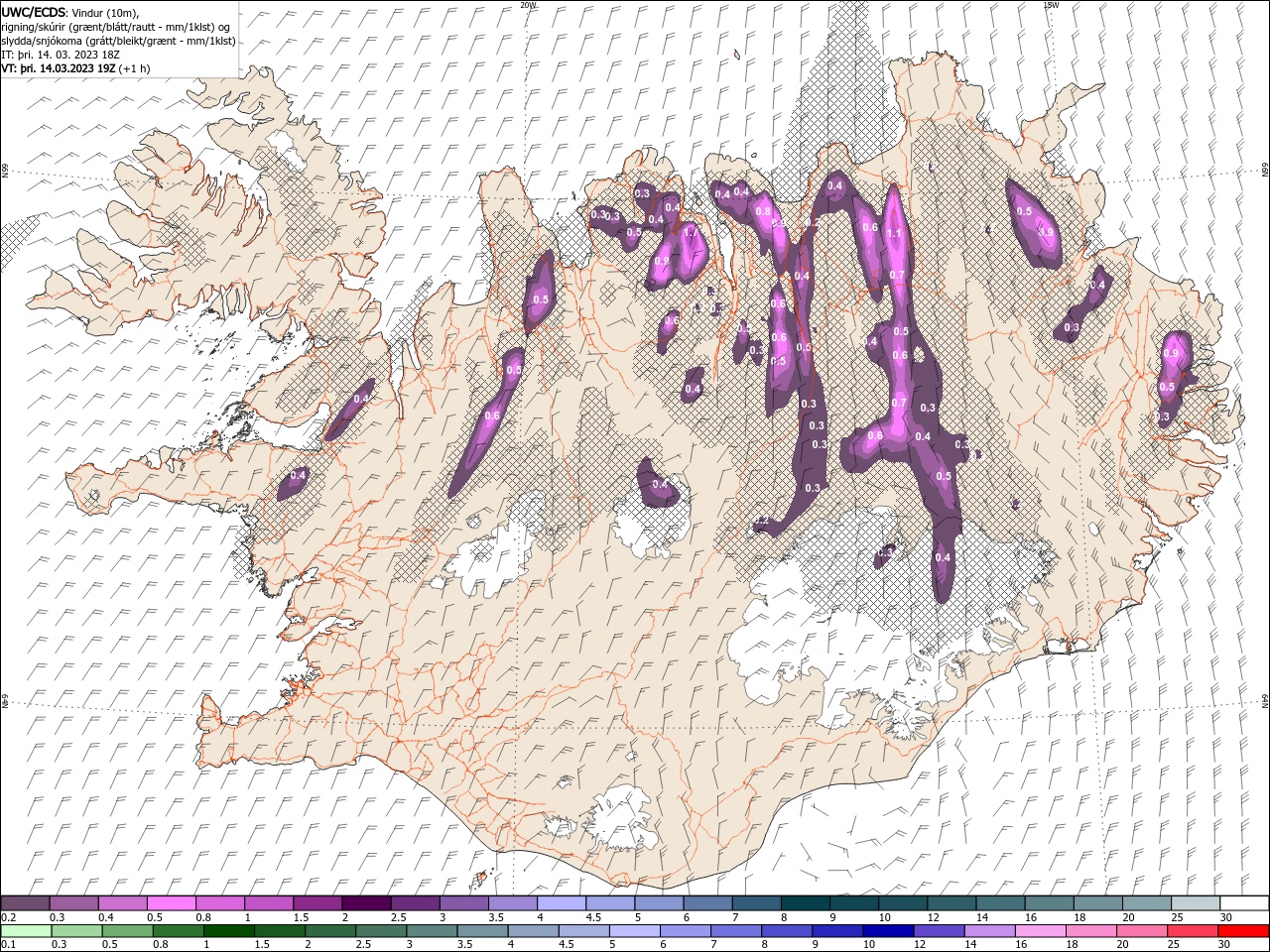Pick the light gray 25 snow legend swatch
Screen dimensions: 1270x952
coord(1196,903)
